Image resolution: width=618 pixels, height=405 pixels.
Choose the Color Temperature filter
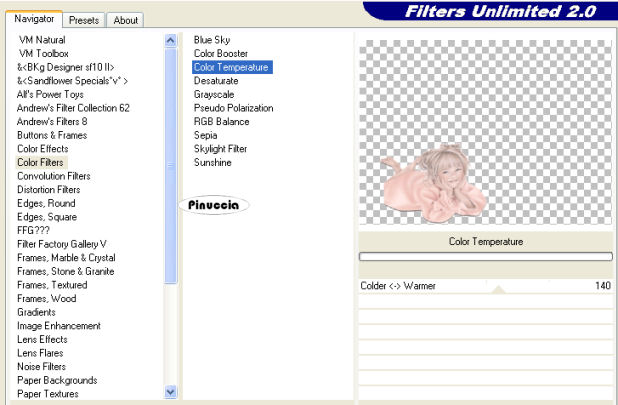pyautogui.click(x=232, y=67)
